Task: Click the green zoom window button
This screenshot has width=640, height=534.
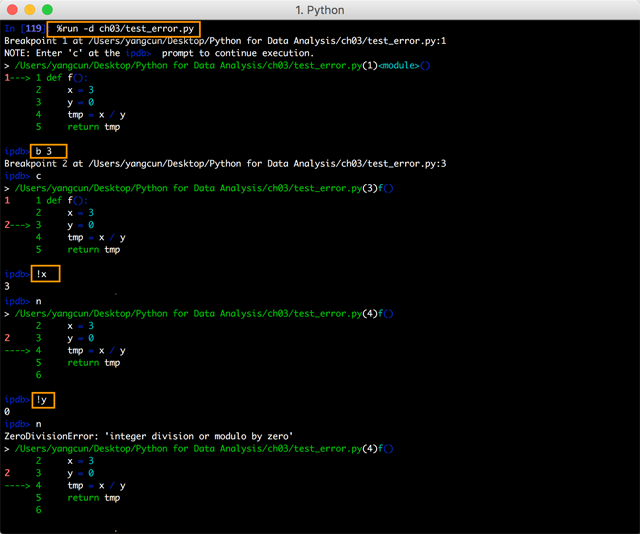Action: click(x=47, y=9)
